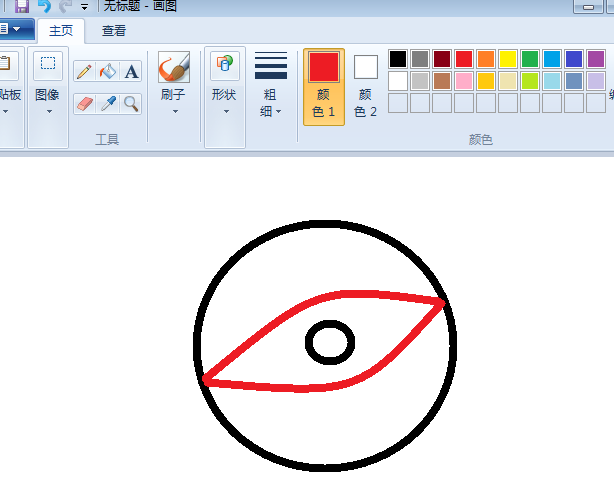Select the Text tool
614x500 pixels.
point(132,71)
